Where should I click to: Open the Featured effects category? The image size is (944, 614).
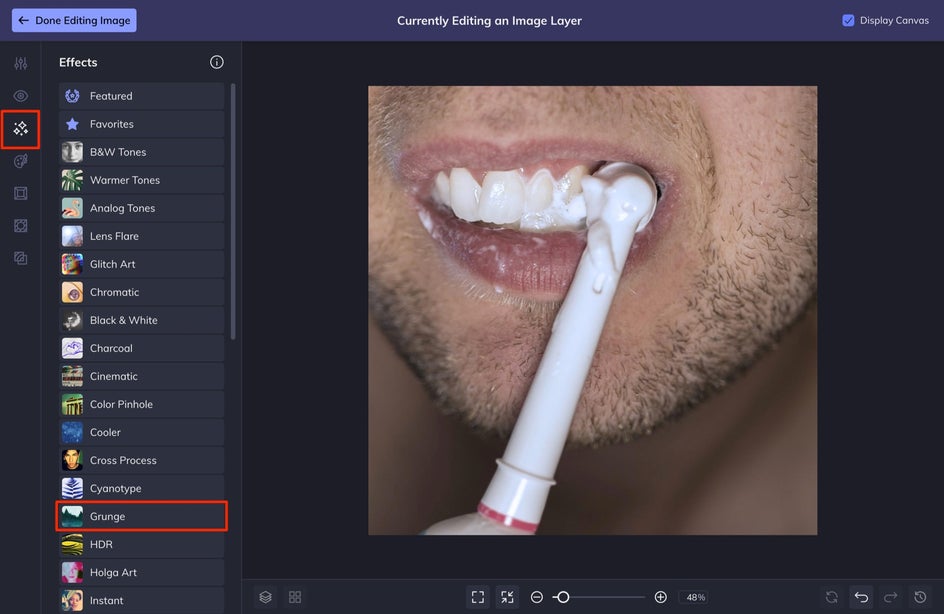coord(141,96)
